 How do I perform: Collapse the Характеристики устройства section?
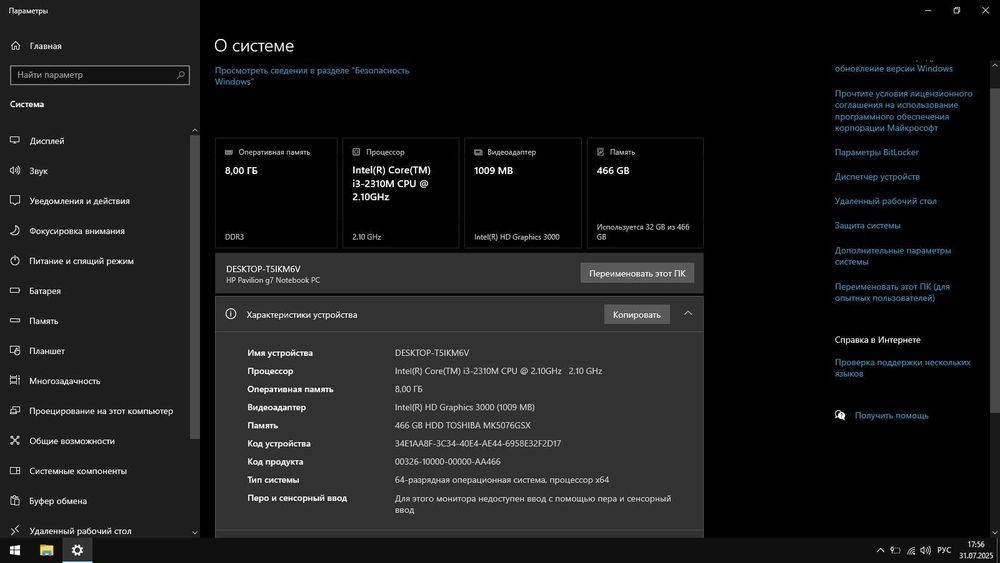tap(688, 314)
